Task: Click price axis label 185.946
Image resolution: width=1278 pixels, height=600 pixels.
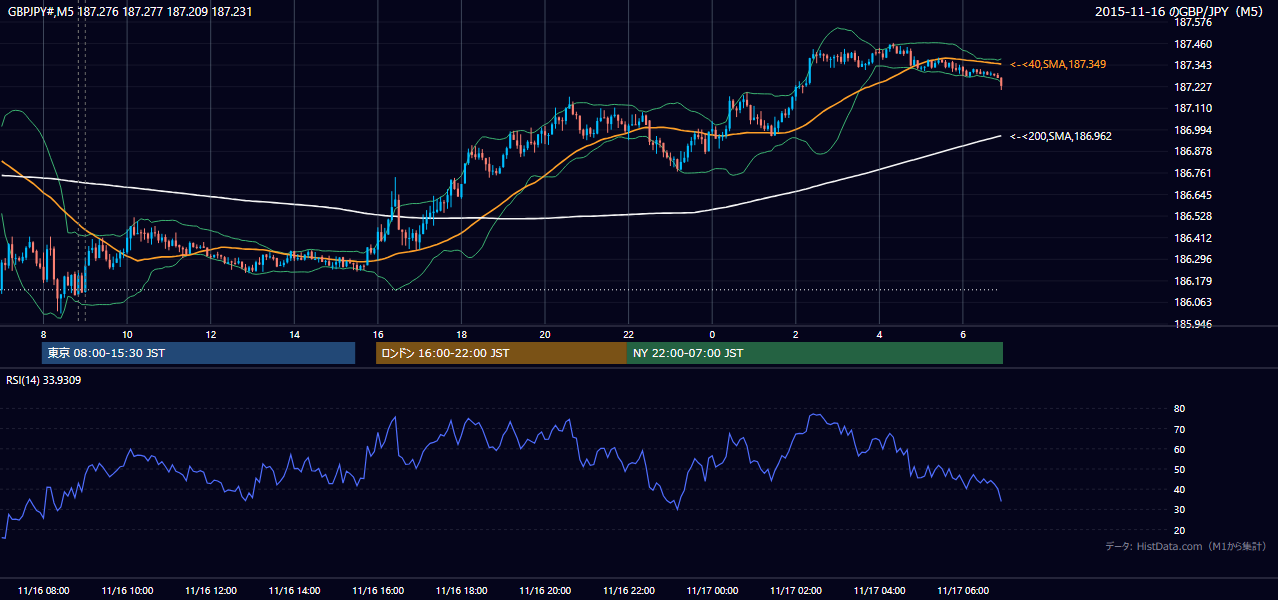Action: (1194, 324)
